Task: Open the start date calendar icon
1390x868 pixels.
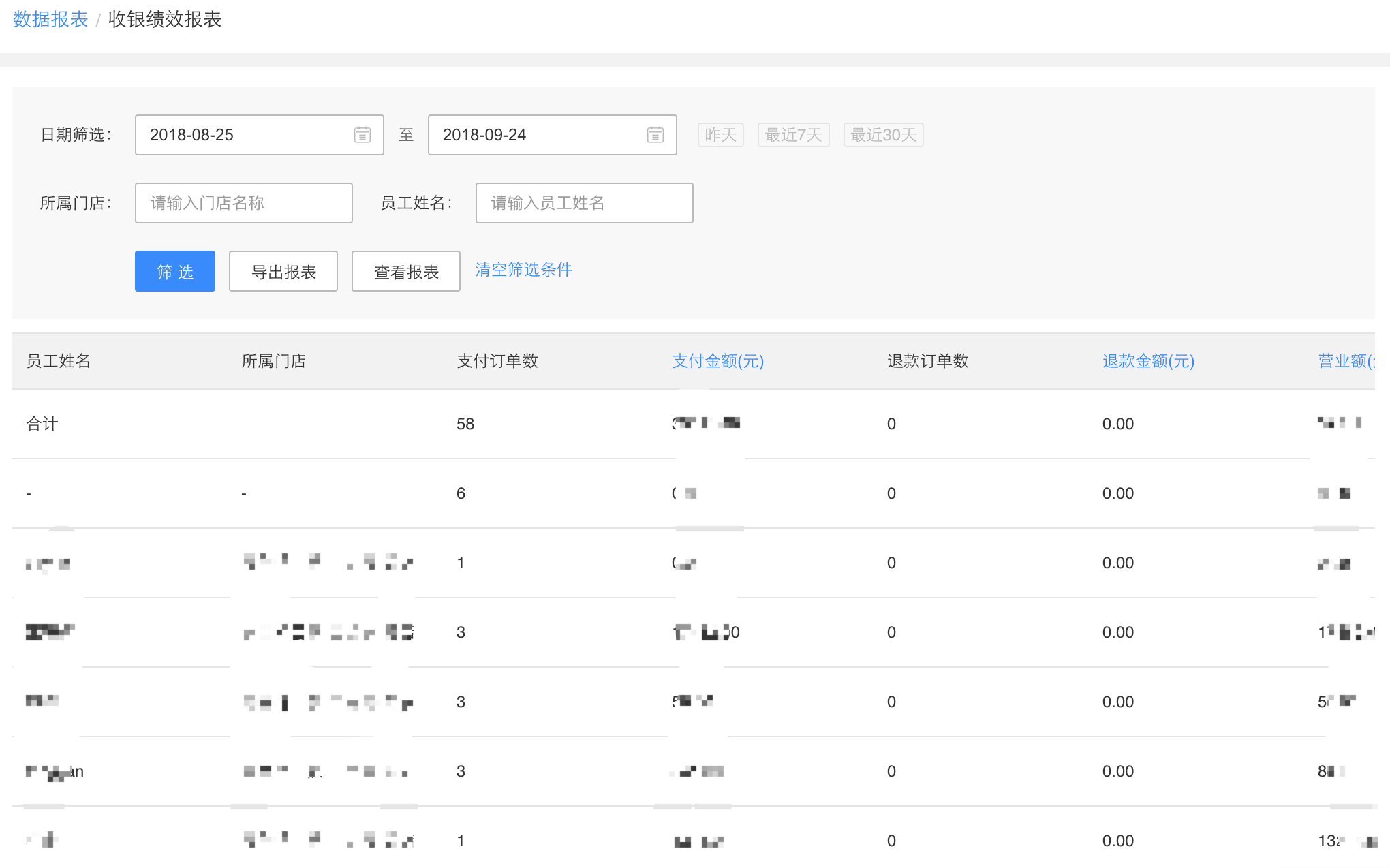Action: tap(362, 135)
